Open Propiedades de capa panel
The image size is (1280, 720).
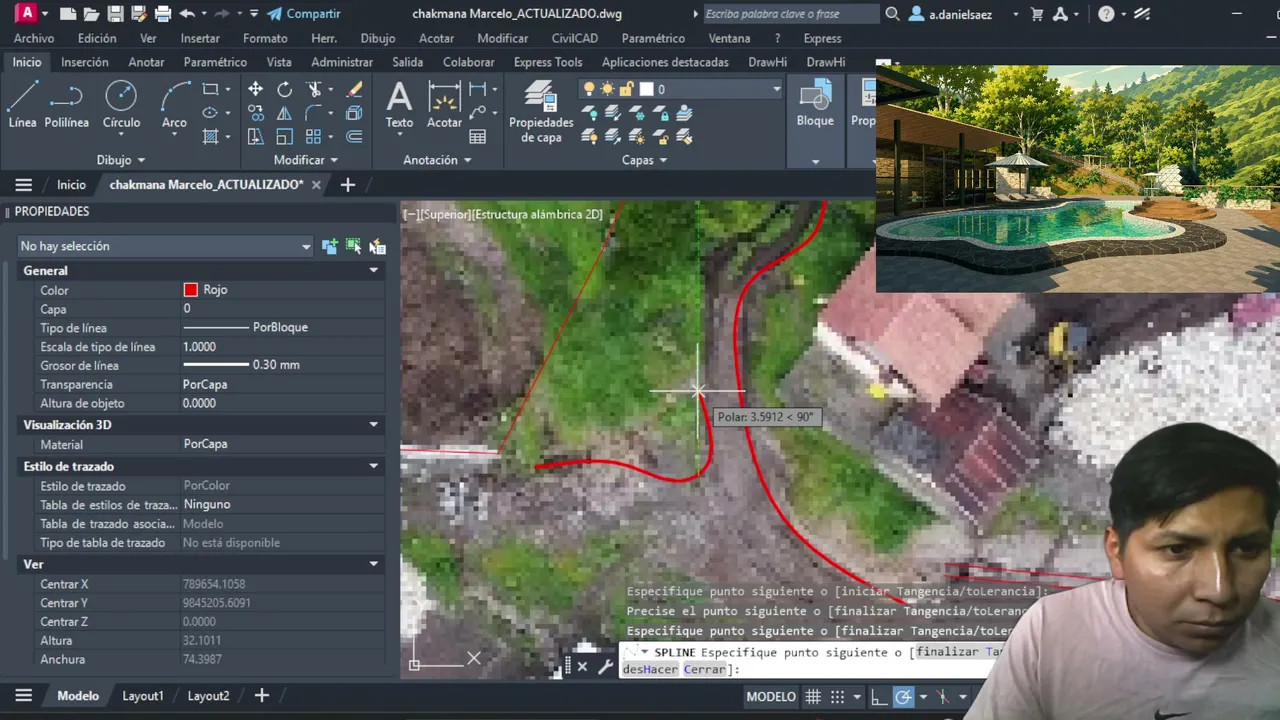point(541,112)
